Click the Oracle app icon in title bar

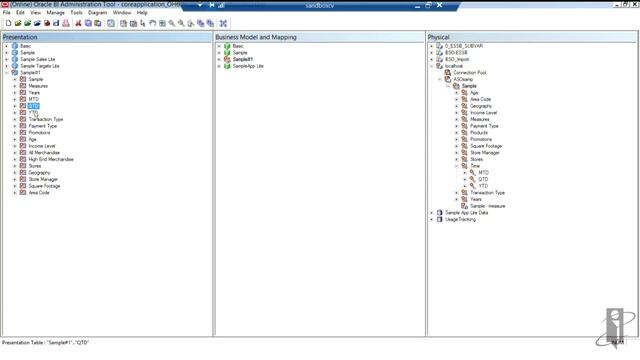pyautogui.click(x=4, y=4)
